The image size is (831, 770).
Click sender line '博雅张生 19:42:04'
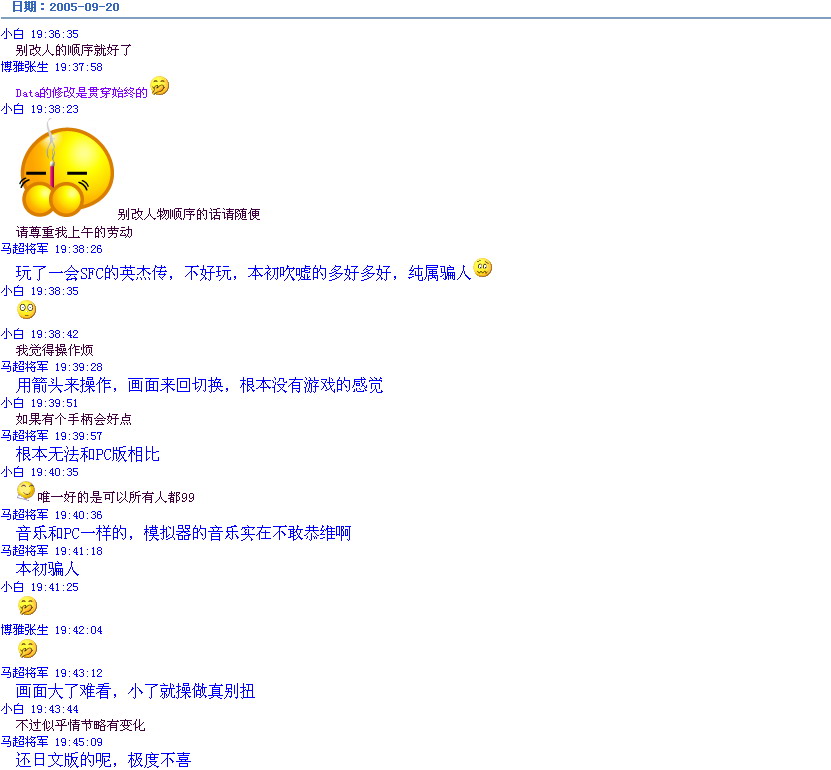coord(52,630)
